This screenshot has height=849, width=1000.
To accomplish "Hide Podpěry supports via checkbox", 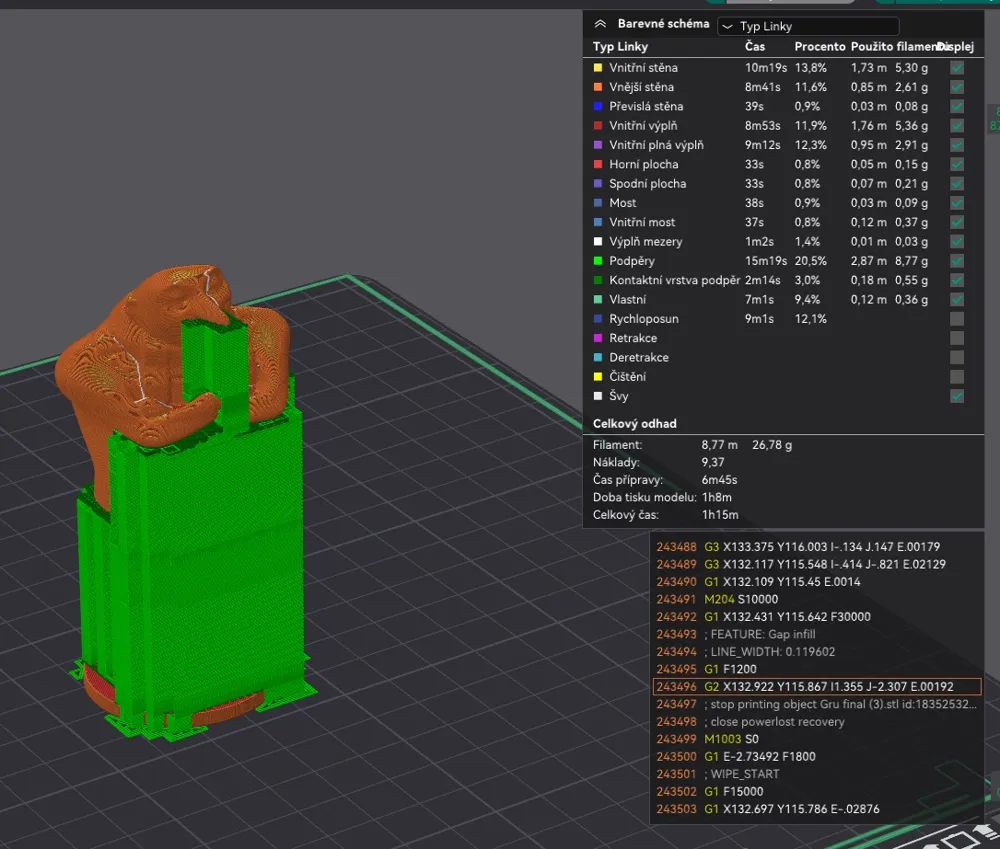I will point(957,261).
